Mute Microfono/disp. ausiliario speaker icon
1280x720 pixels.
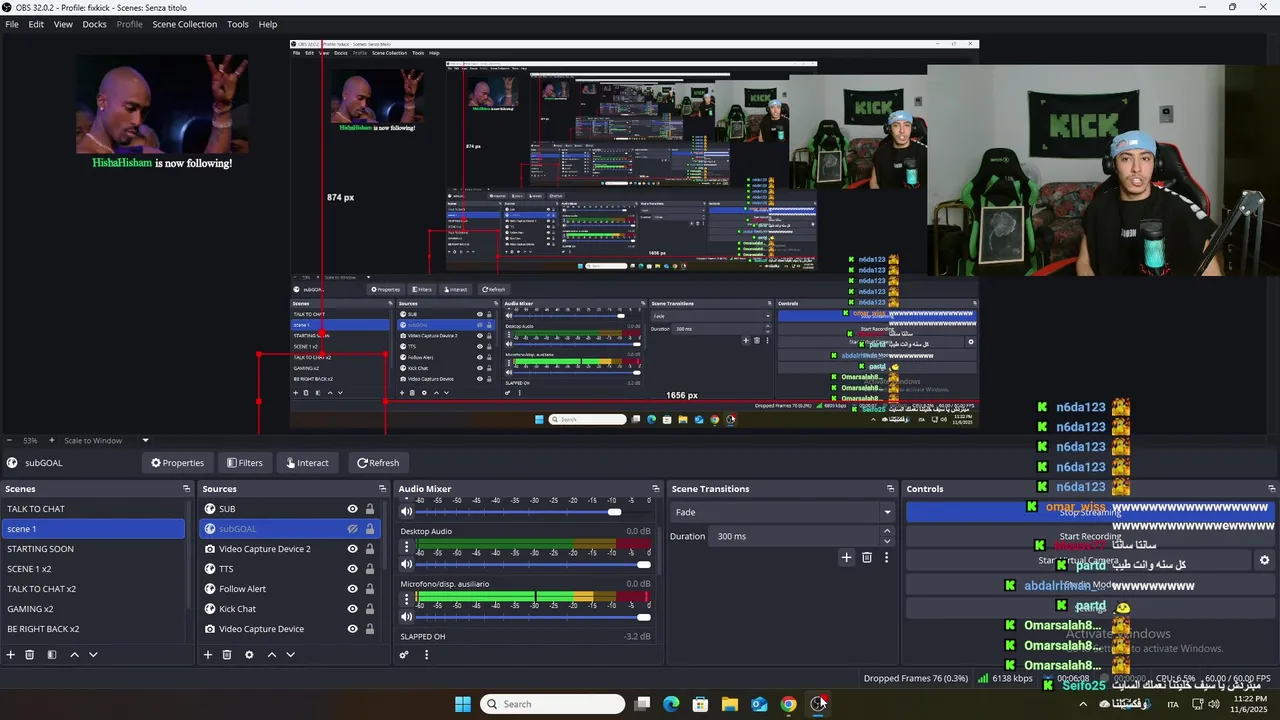coord(407,617)
